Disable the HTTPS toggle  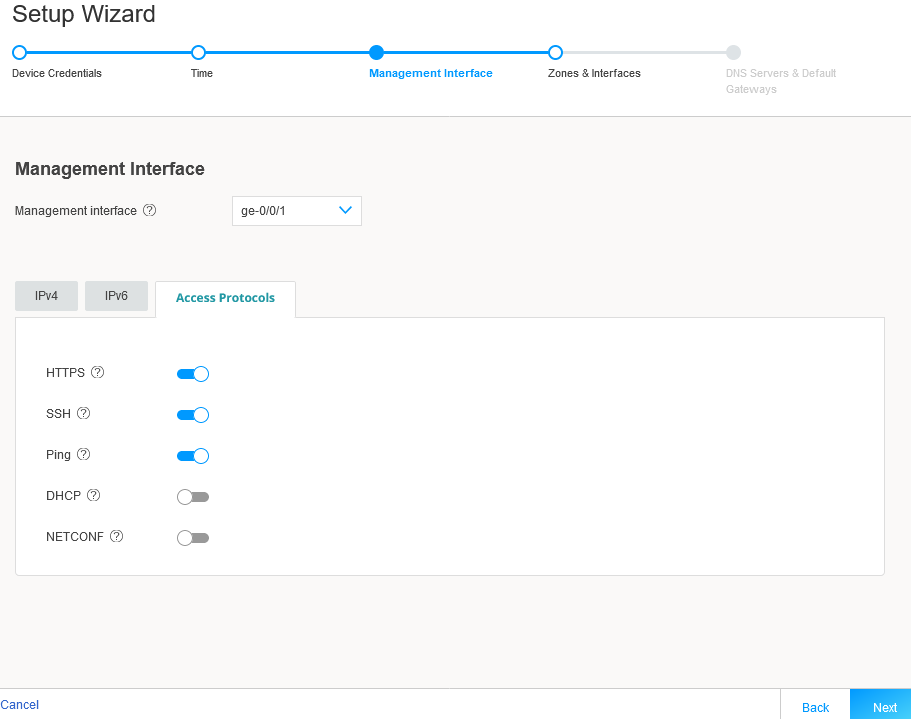[192, 373]
